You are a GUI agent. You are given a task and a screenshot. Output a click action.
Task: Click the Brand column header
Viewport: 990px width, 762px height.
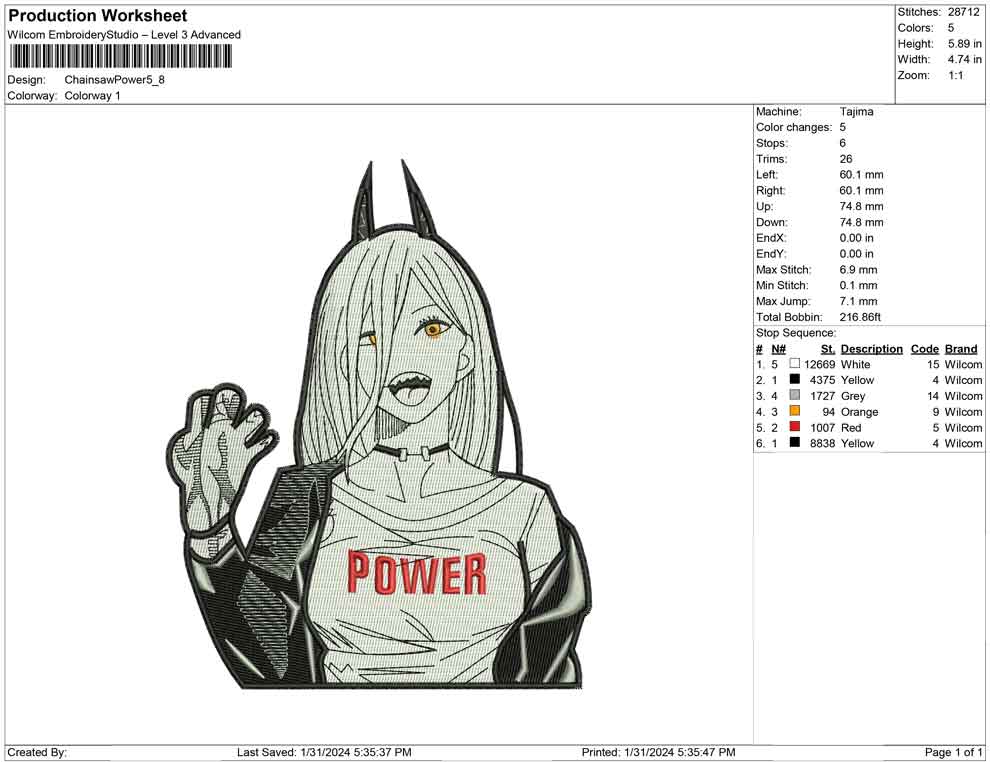[x=961, y=349]
